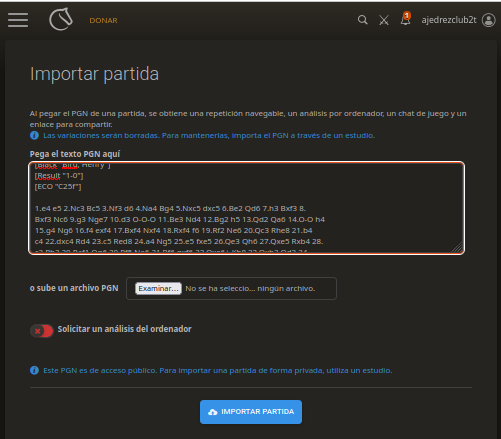Open the variations study link text
Screen dimensions: 501x439
coord(209,135)
